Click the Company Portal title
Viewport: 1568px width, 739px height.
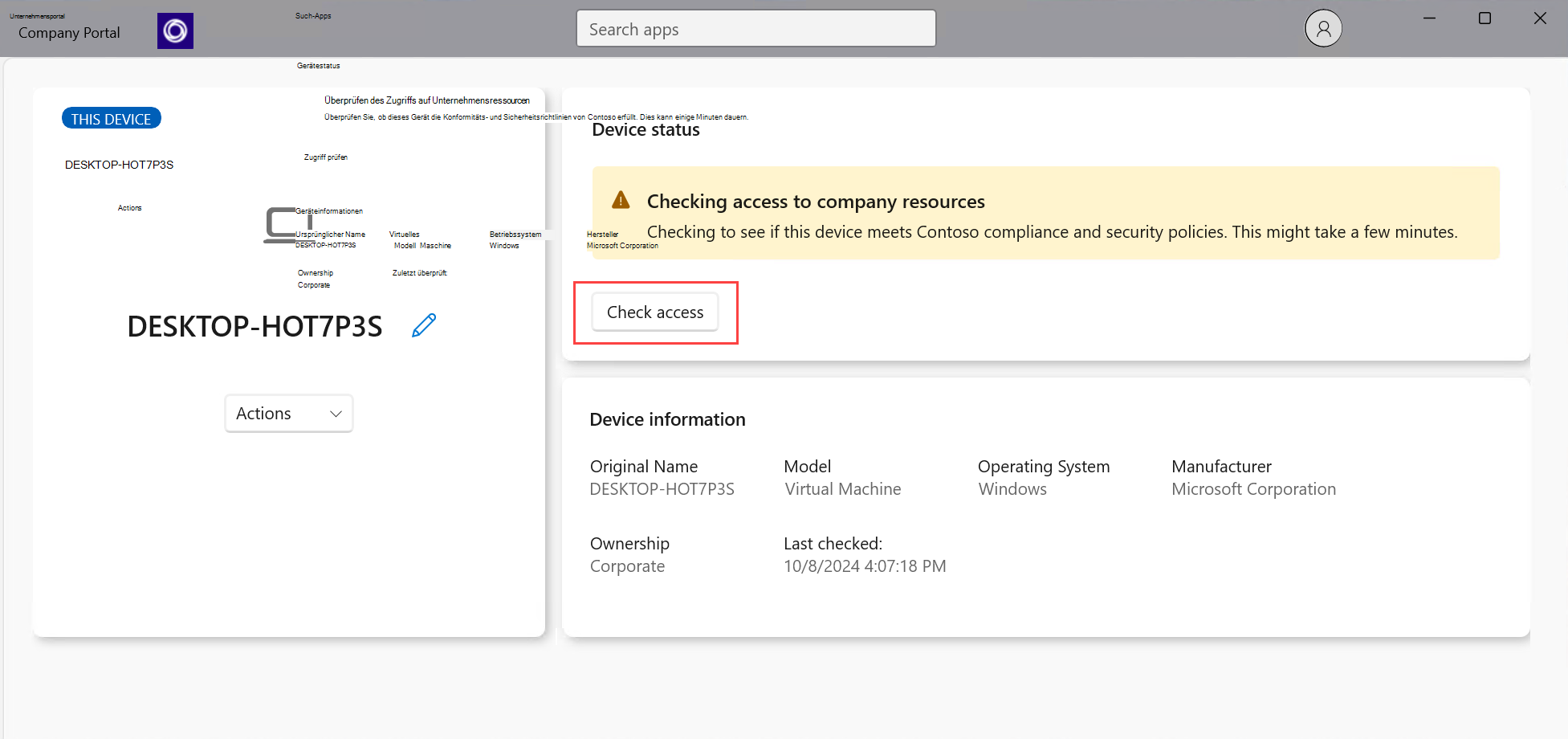69,33
